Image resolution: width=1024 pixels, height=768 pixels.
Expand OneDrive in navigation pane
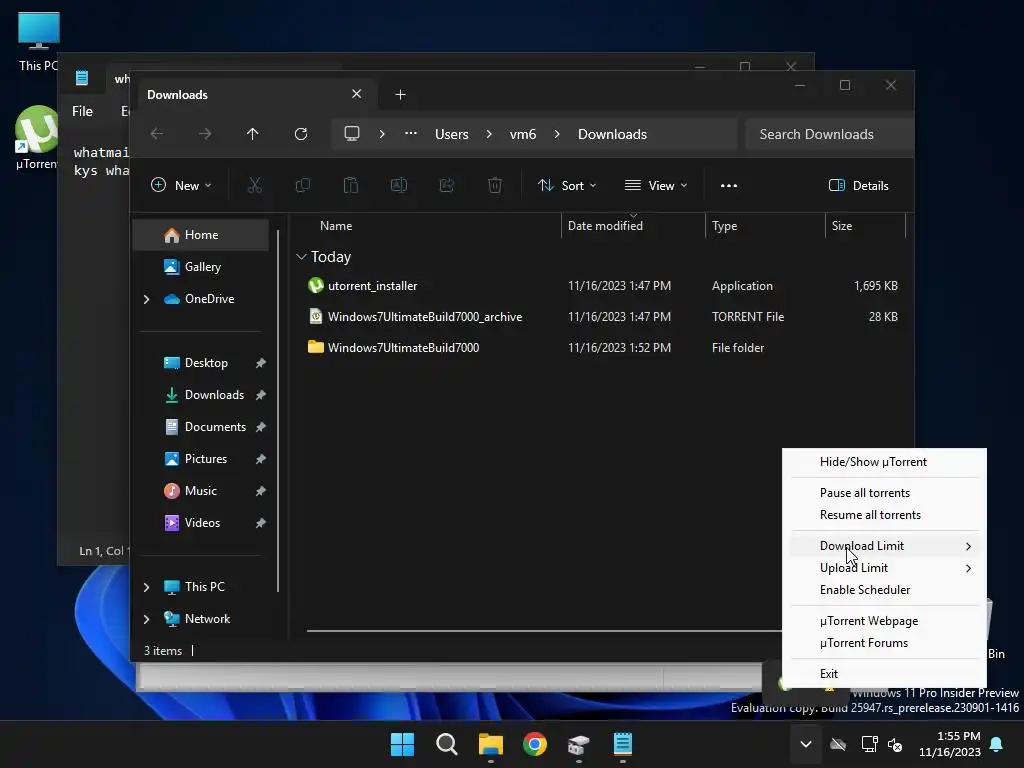146,299
